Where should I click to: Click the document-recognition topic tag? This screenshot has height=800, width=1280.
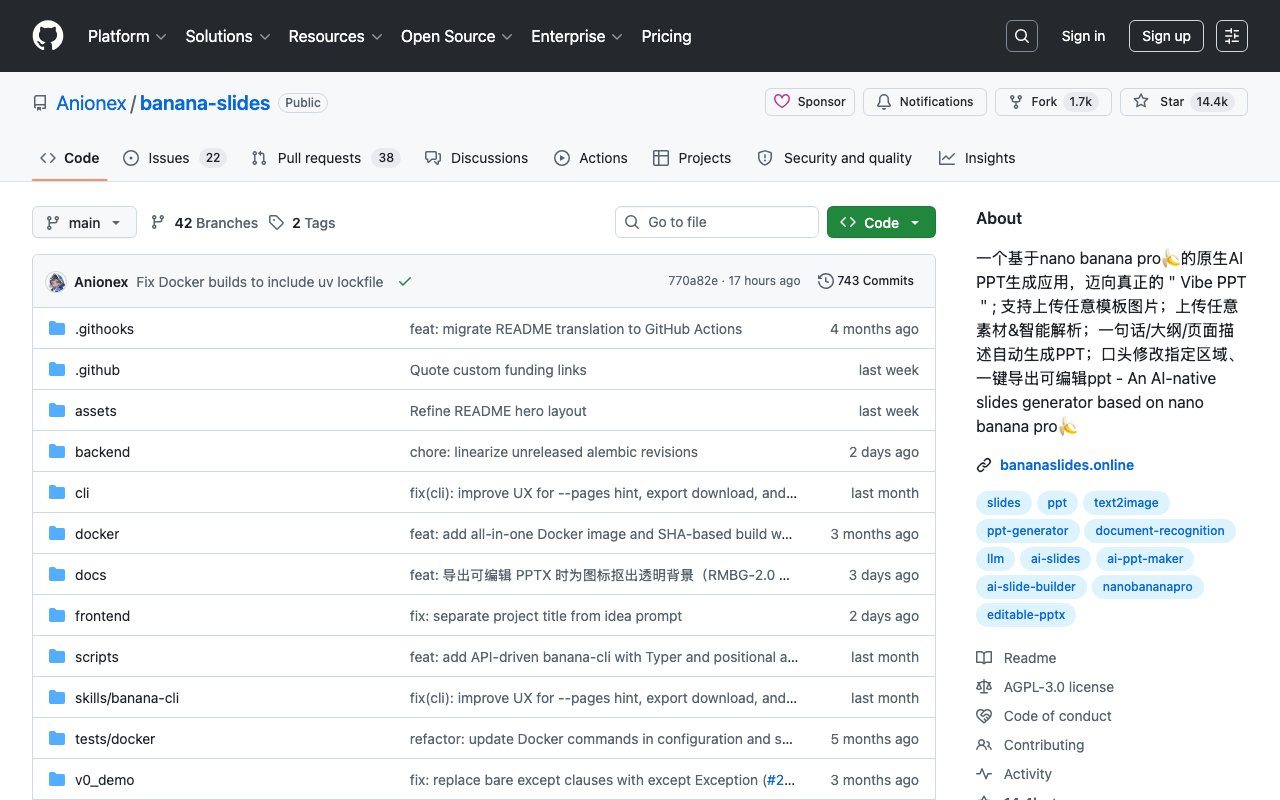1160,531
